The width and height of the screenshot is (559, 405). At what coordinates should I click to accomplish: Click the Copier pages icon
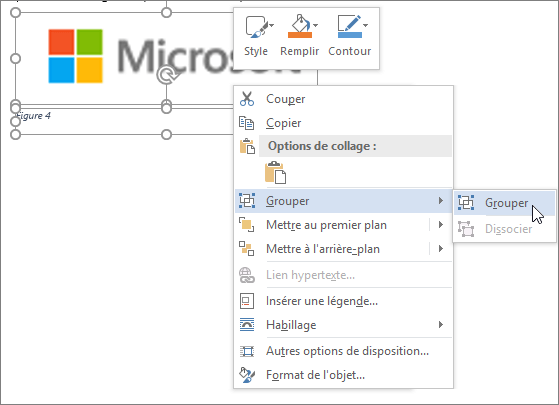247,123
